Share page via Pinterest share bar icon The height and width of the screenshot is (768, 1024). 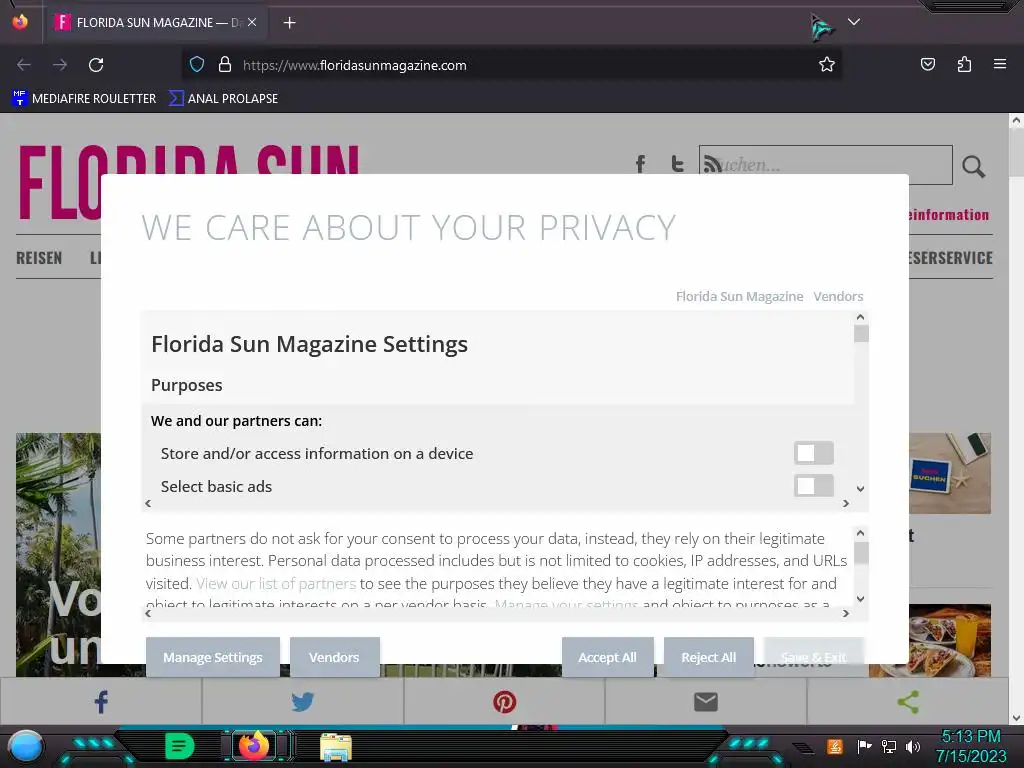(504, 702)
